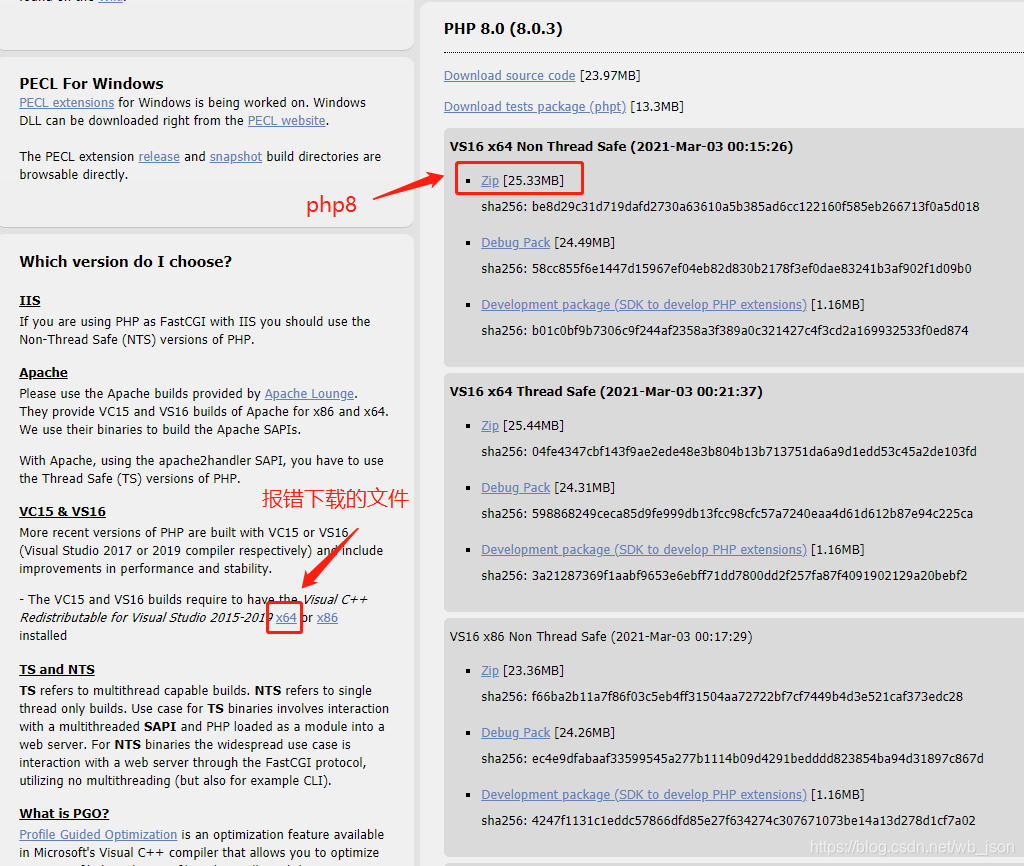Click Download tests package (phpt) link
The height and width of the screenshot is (866, 1024).
535,106
